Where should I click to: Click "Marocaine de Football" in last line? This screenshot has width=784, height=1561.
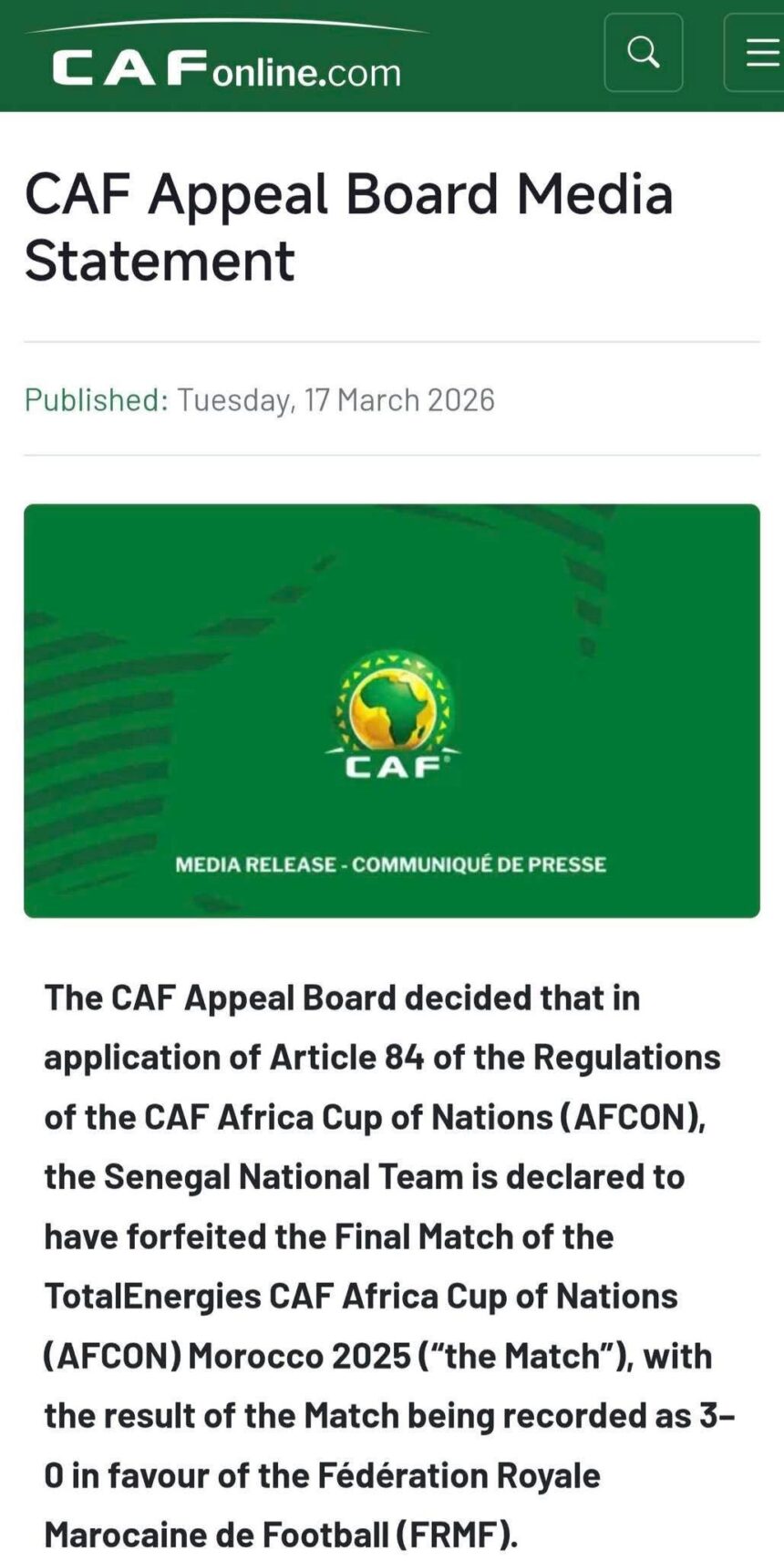pos(216,1535)
